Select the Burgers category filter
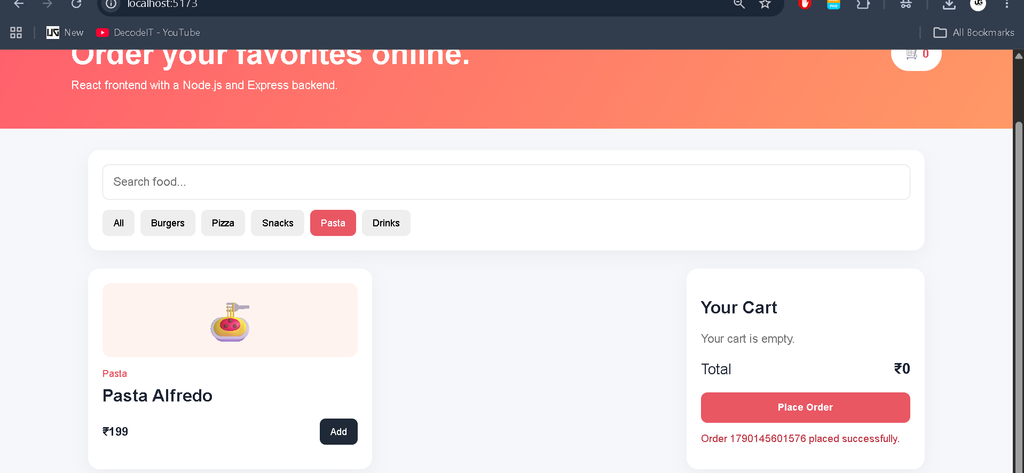This screenshot has width=1024, height=473. point(168,223)
